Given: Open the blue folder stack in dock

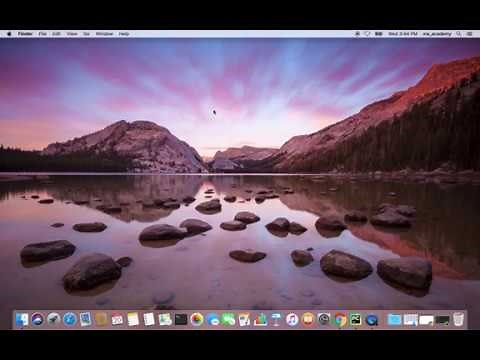Looking at the screenshot, I should click(x=394, y=320).
